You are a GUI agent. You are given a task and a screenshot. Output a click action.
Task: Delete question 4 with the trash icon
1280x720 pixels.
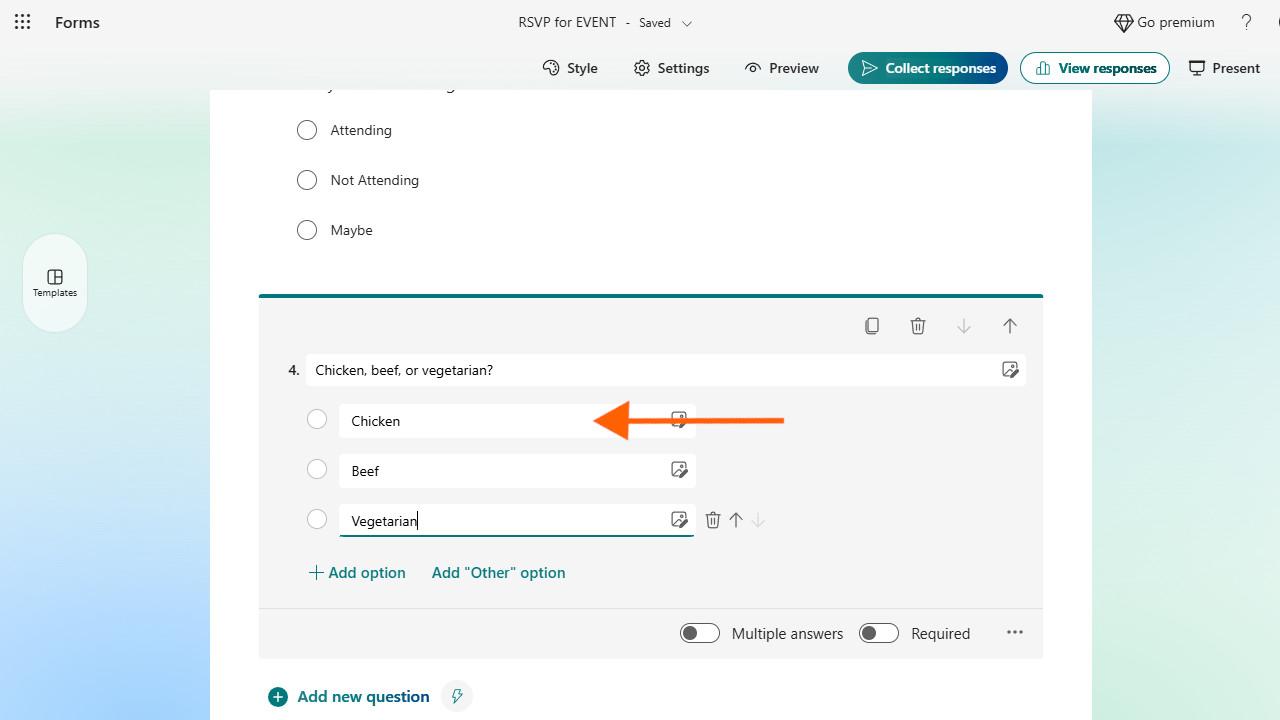tap(918, 326)
